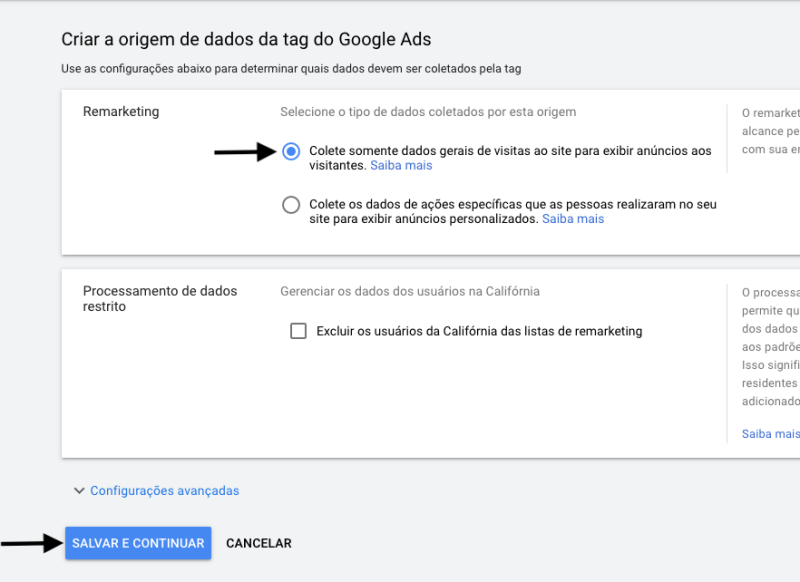The height and width of the screenshot is (582, 800).
Task: Expand the chevron beside Configurações avançadas
Action: [79, 491]
